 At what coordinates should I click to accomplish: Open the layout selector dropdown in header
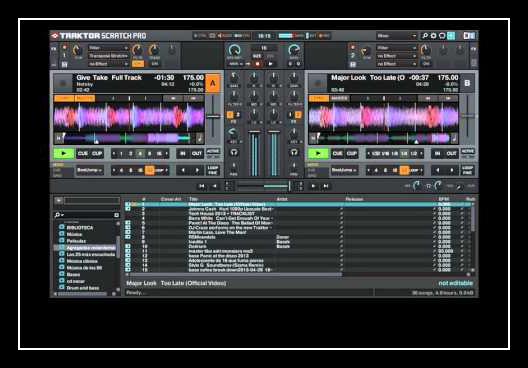point(397,36)
